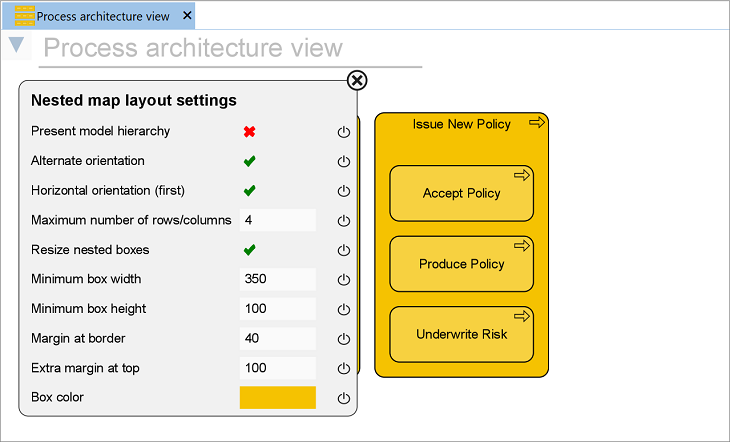Image resolution: width=730 pixels, height=442 pixels.
Task: Click the power icon for Present model hierarchy
Action: [344, 132]
